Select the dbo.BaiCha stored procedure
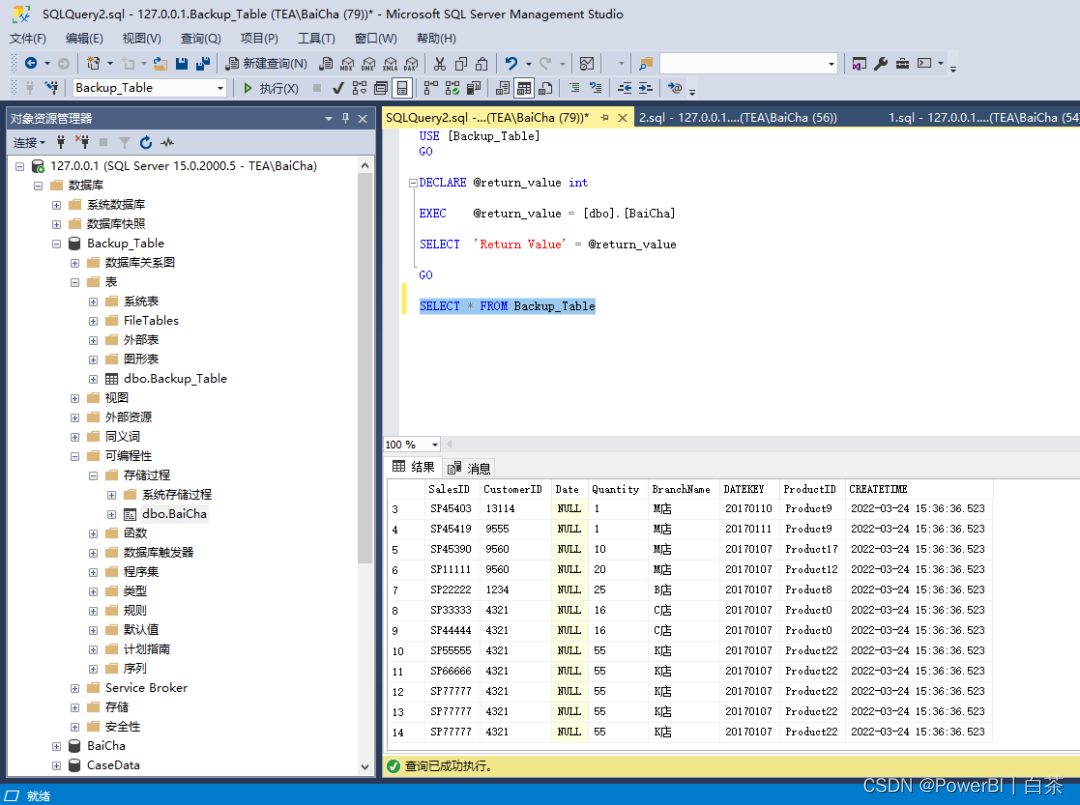Image resolution: width=1080 pixels, height=805 pixels. pos(174,514)
